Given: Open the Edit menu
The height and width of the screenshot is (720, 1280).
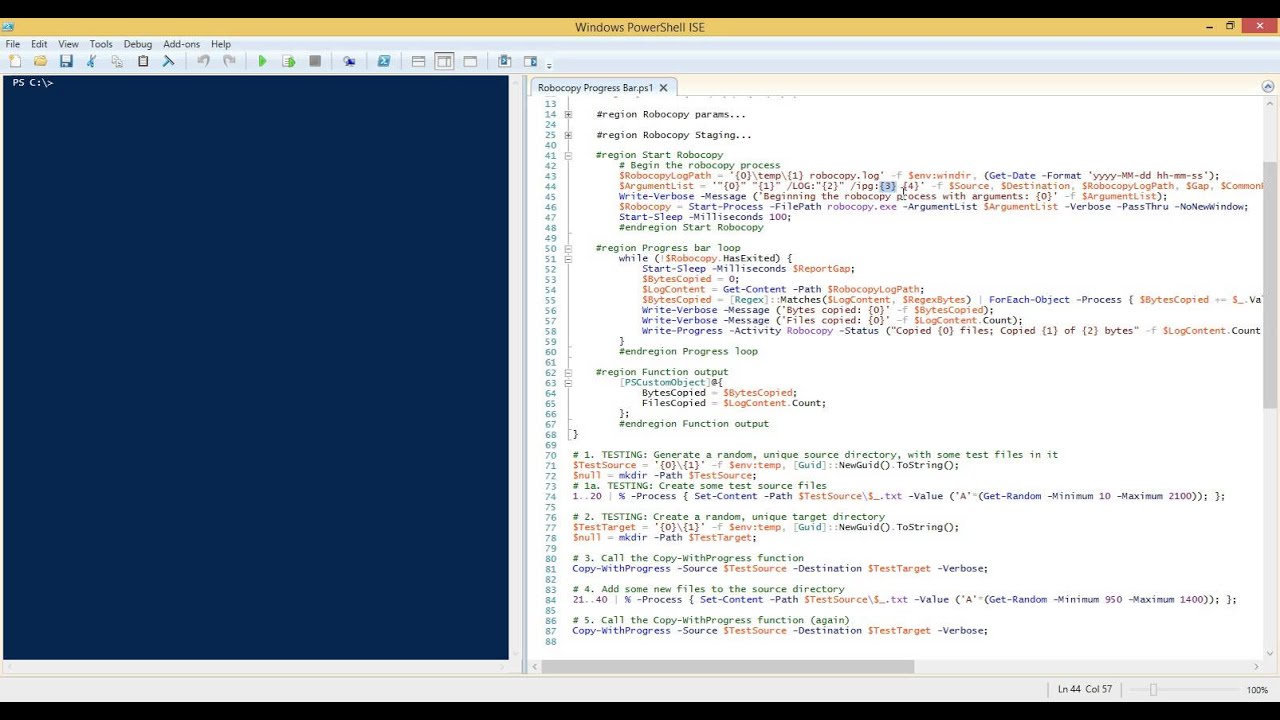Looking at the screenshot, I should pos(39,44).
